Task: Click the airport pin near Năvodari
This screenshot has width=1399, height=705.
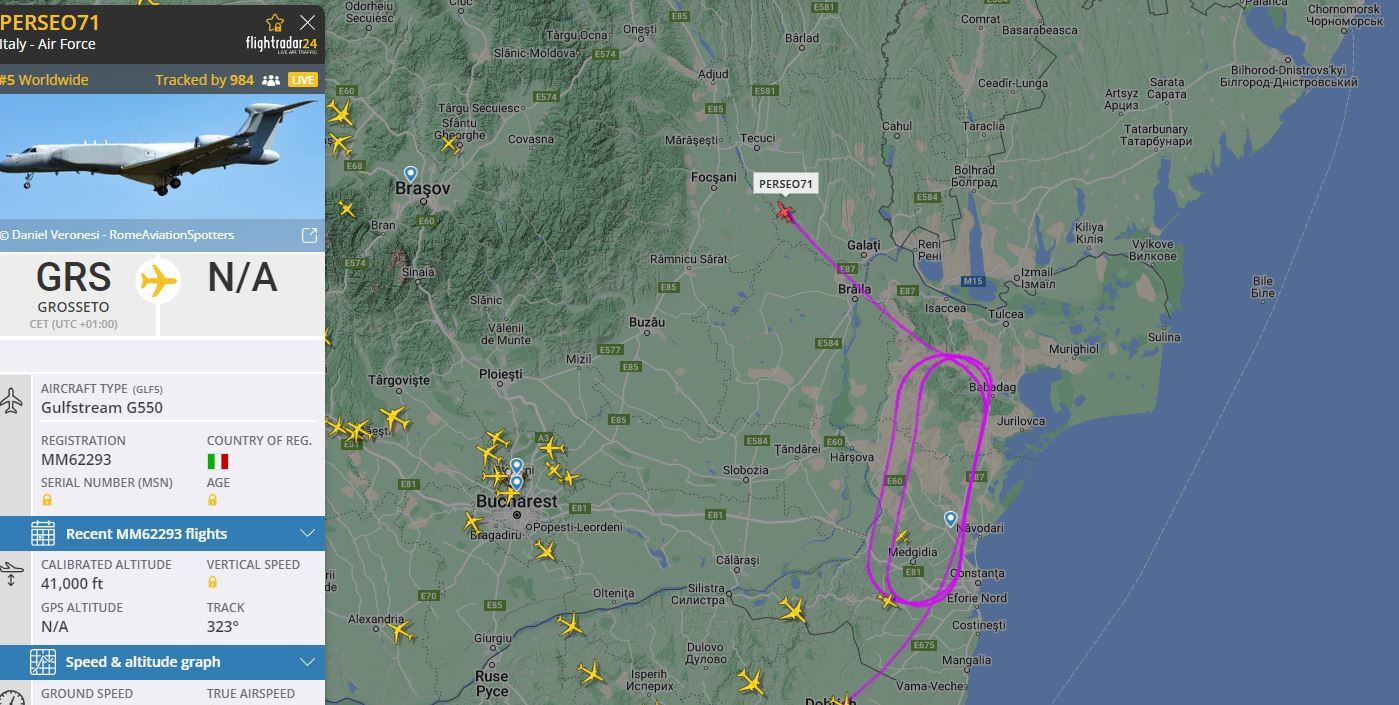Action: coord(950,519)
